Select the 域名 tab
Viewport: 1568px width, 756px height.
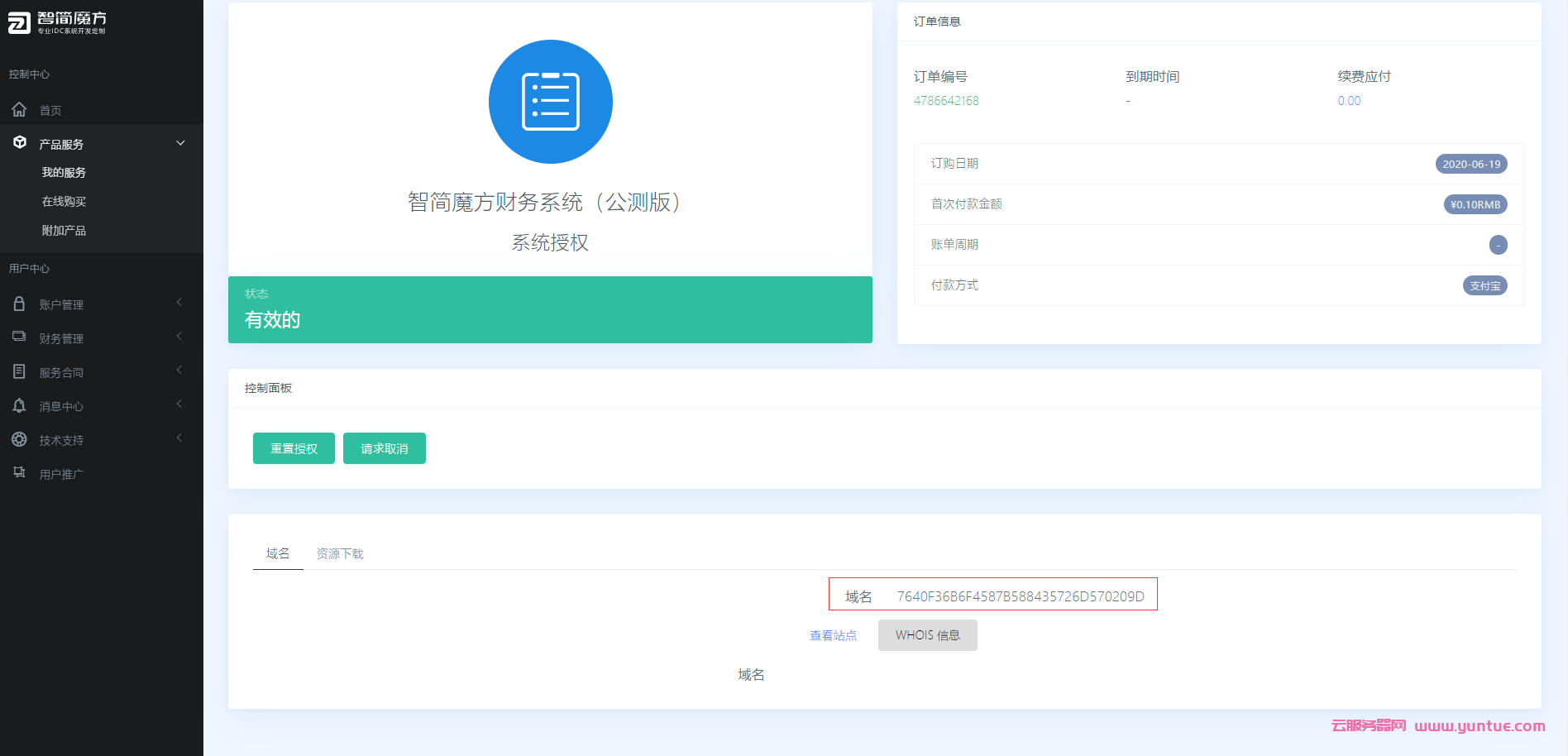click(x=278, y=553)
